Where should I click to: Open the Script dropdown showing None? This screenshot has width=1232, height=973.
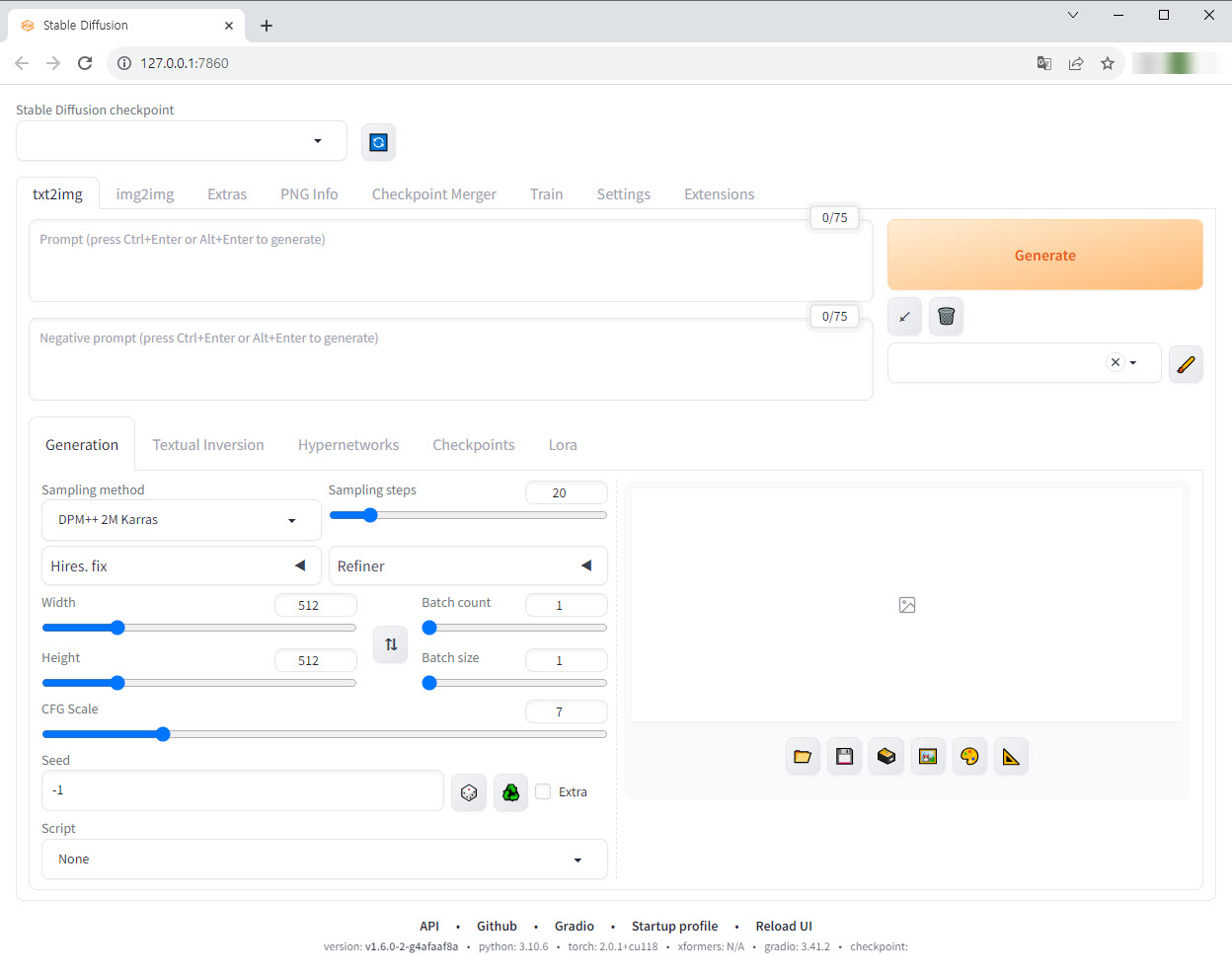point(325,860)
